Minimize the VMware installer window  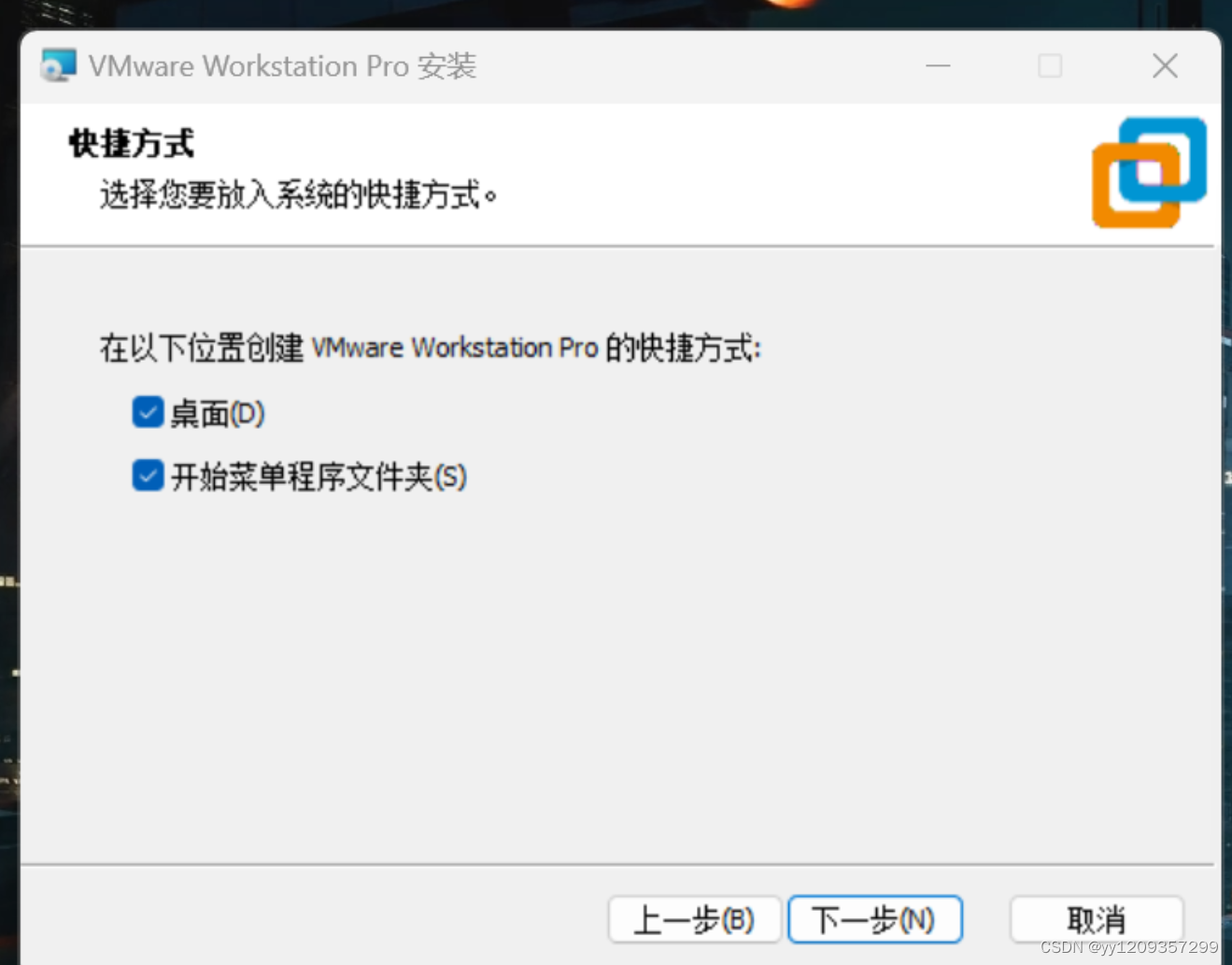pyautogui.click(x=938, y=65)
